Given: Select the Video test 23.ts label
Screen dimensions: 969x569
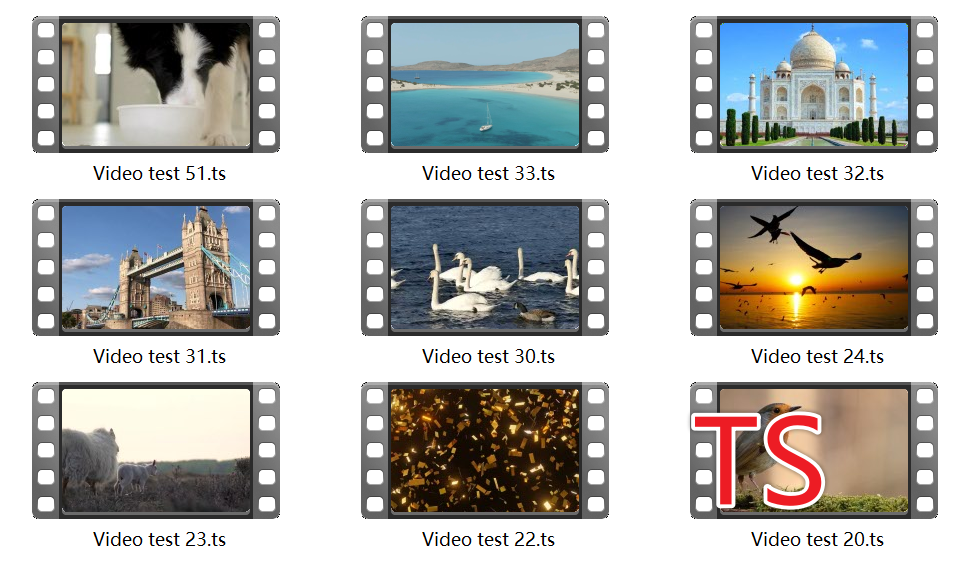Looking at the screenshot, I should pyautogui.click(x=159, y=539).
